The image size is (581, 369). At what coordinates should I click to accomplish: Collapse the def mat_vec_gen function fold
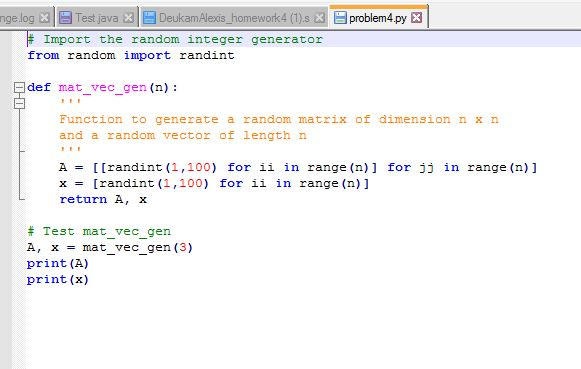click(19, 87)
